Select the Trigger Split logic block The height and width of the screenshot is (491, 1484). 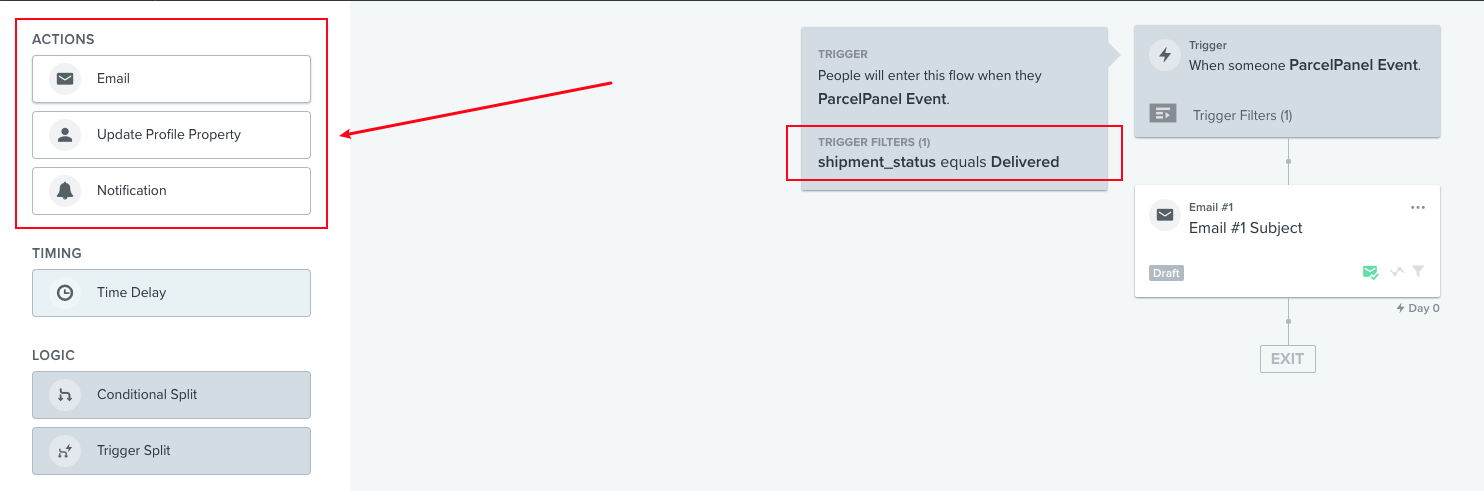pos(171,451)
